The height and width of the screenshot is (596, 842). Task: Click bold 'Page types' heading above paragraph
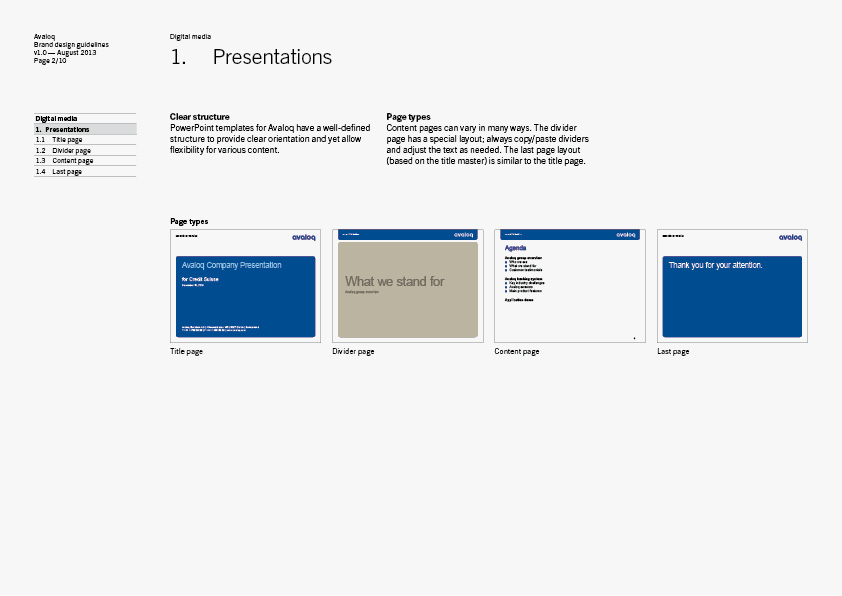(x=408, y=117)
